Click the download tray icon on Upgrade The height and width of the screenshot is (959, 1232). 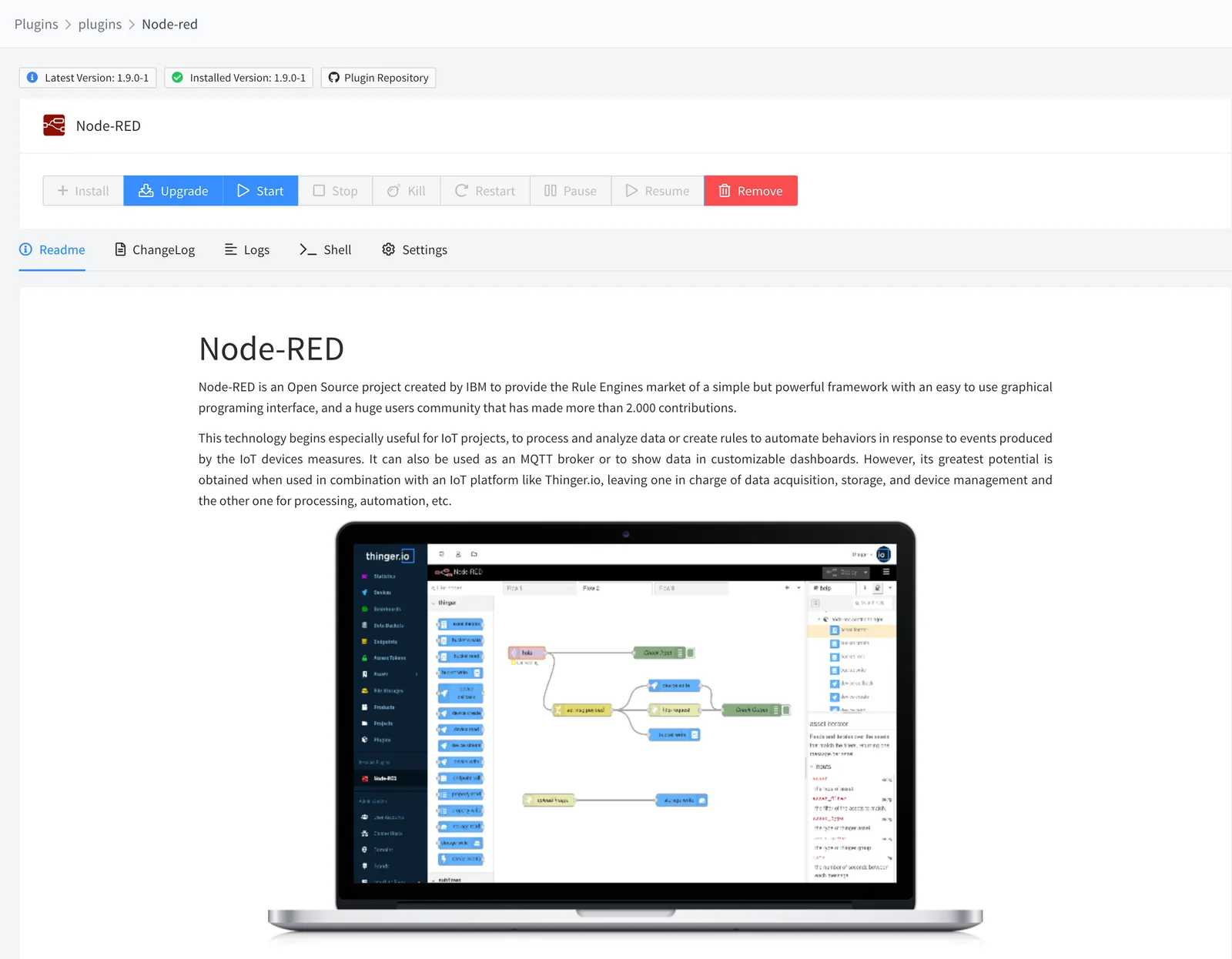146,191
